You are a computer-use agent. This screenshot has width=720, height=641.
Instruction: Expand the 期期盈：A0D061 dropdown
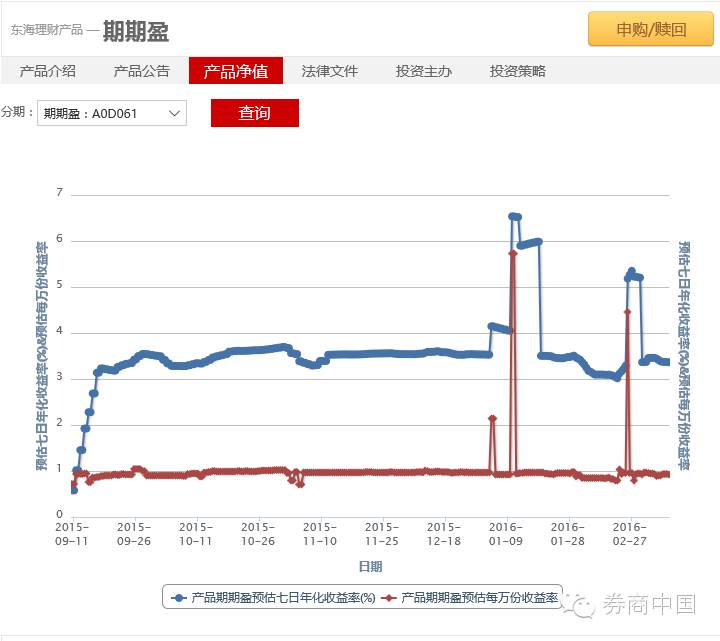coord(112,113)
